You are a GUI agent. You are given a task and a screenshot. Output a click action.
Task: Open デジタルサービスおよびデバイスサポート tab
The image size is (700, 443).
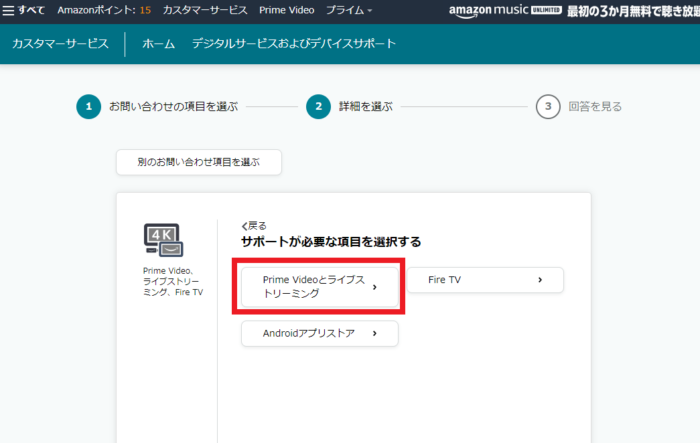pyautogui.click(x=294, y=43)
